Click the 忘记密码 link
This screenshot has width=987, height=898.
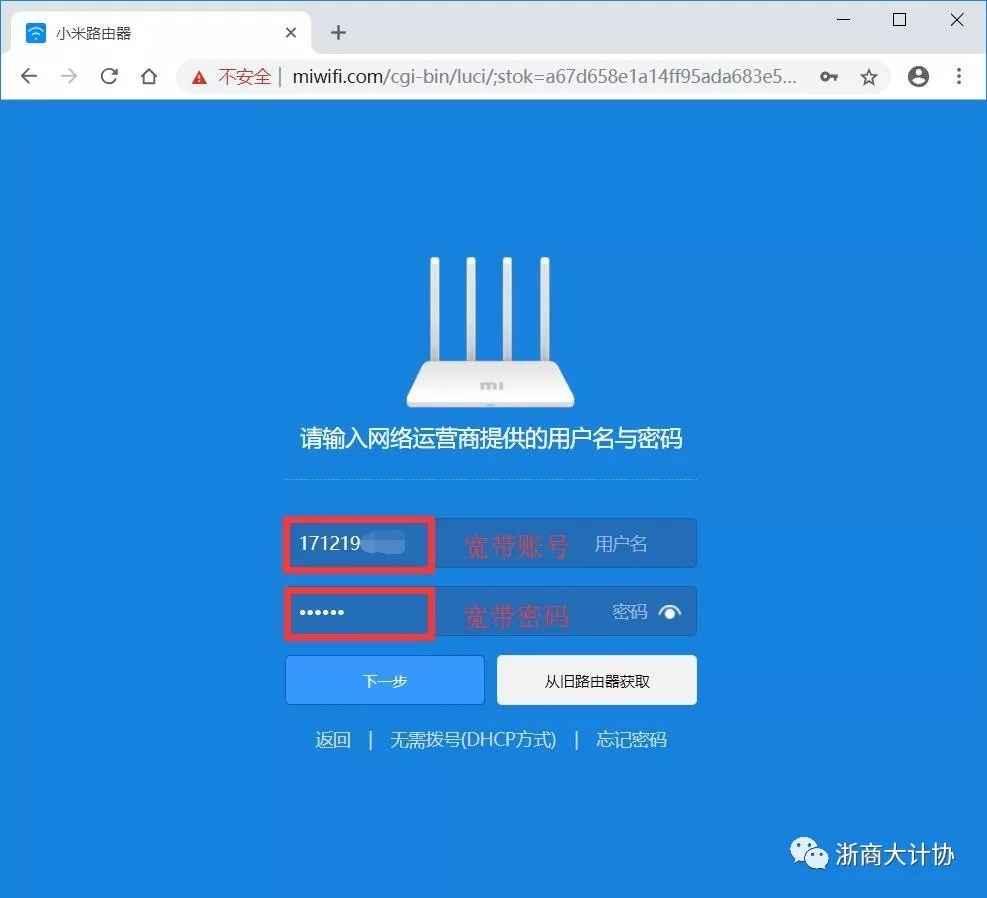(x=631, y=739)
